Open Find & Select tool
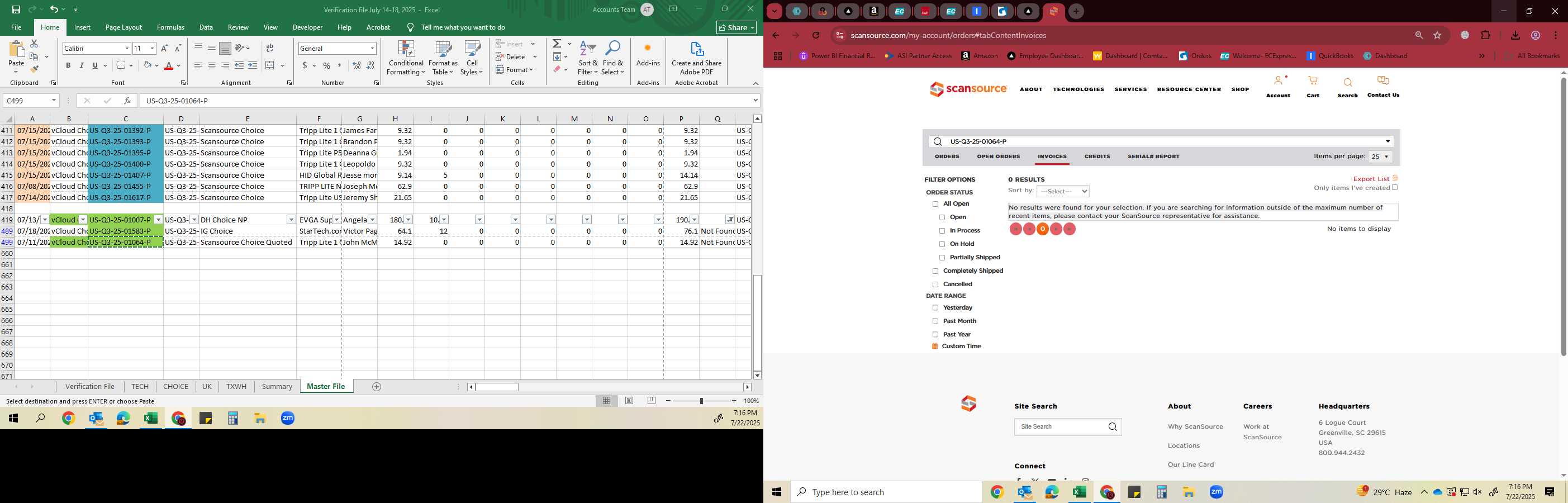1568x503 pixels. pos(613,59)
